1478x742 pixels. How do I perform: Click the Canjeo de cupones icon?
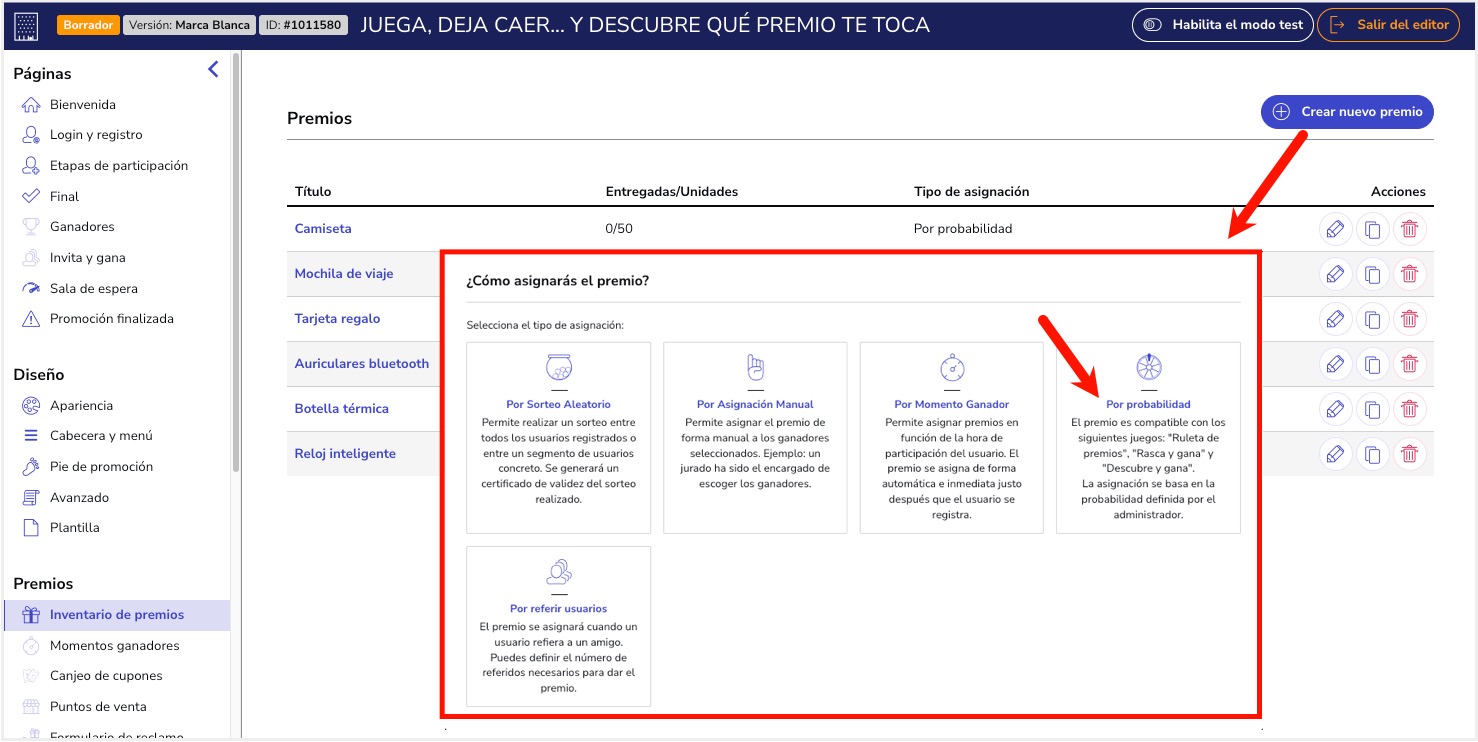click(x=33, y=675)
